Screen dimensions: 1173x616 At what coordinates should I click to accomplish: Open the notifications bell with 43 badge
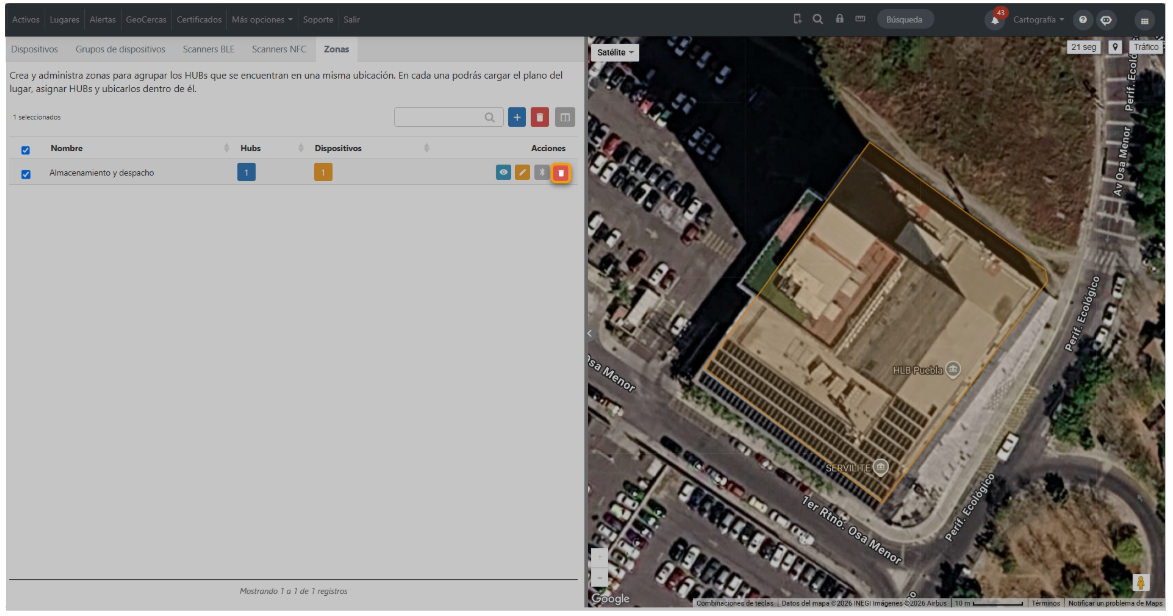tap(995, 19)
